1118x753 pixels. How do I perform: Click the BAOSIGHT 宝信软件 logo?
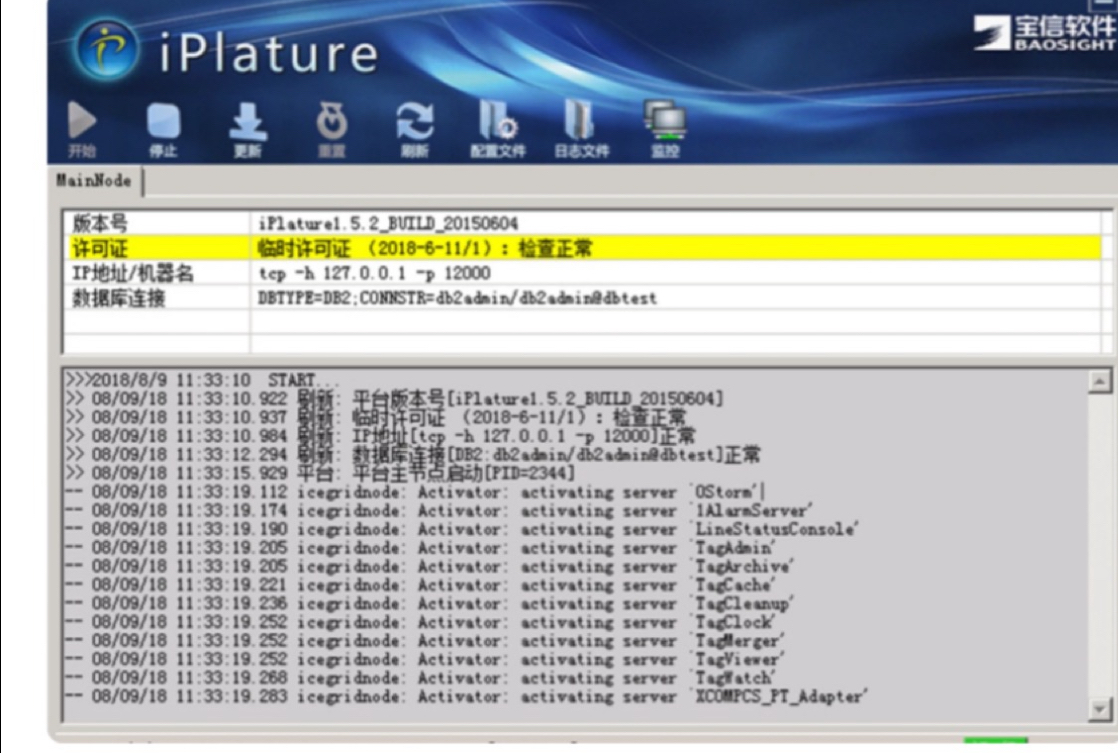pos(1045,33)
